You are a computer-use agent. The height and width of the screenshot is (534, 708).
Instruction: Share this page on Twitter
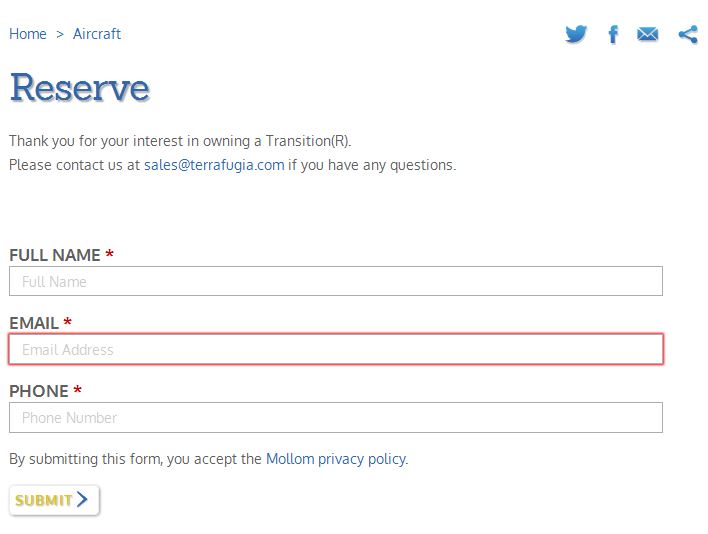tap(576, 34)
